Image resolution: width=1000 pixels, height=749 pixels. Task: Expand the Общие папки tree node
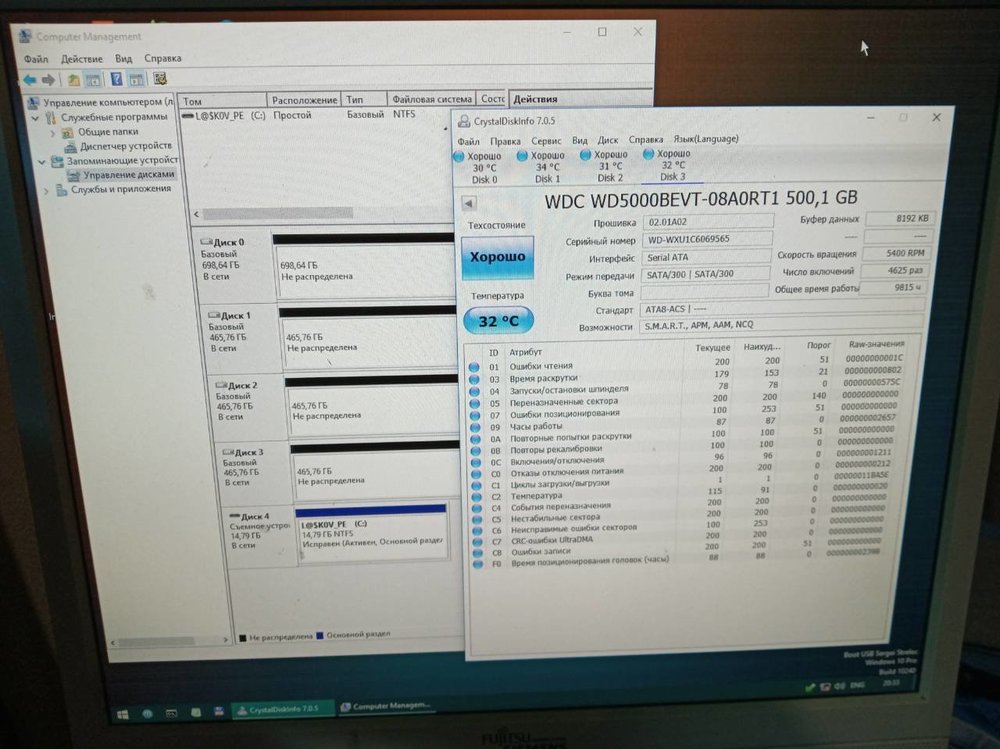coord(53,132)
